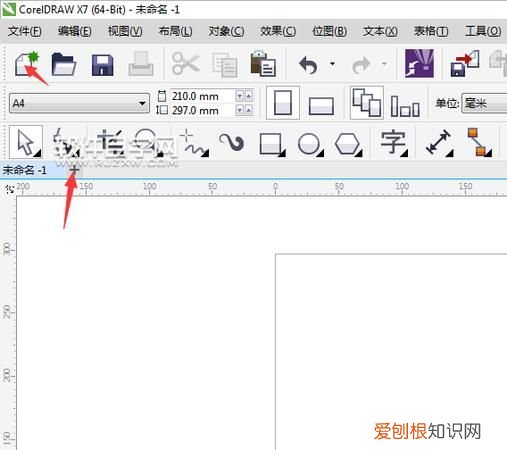Click the Redo arrow

361,65
